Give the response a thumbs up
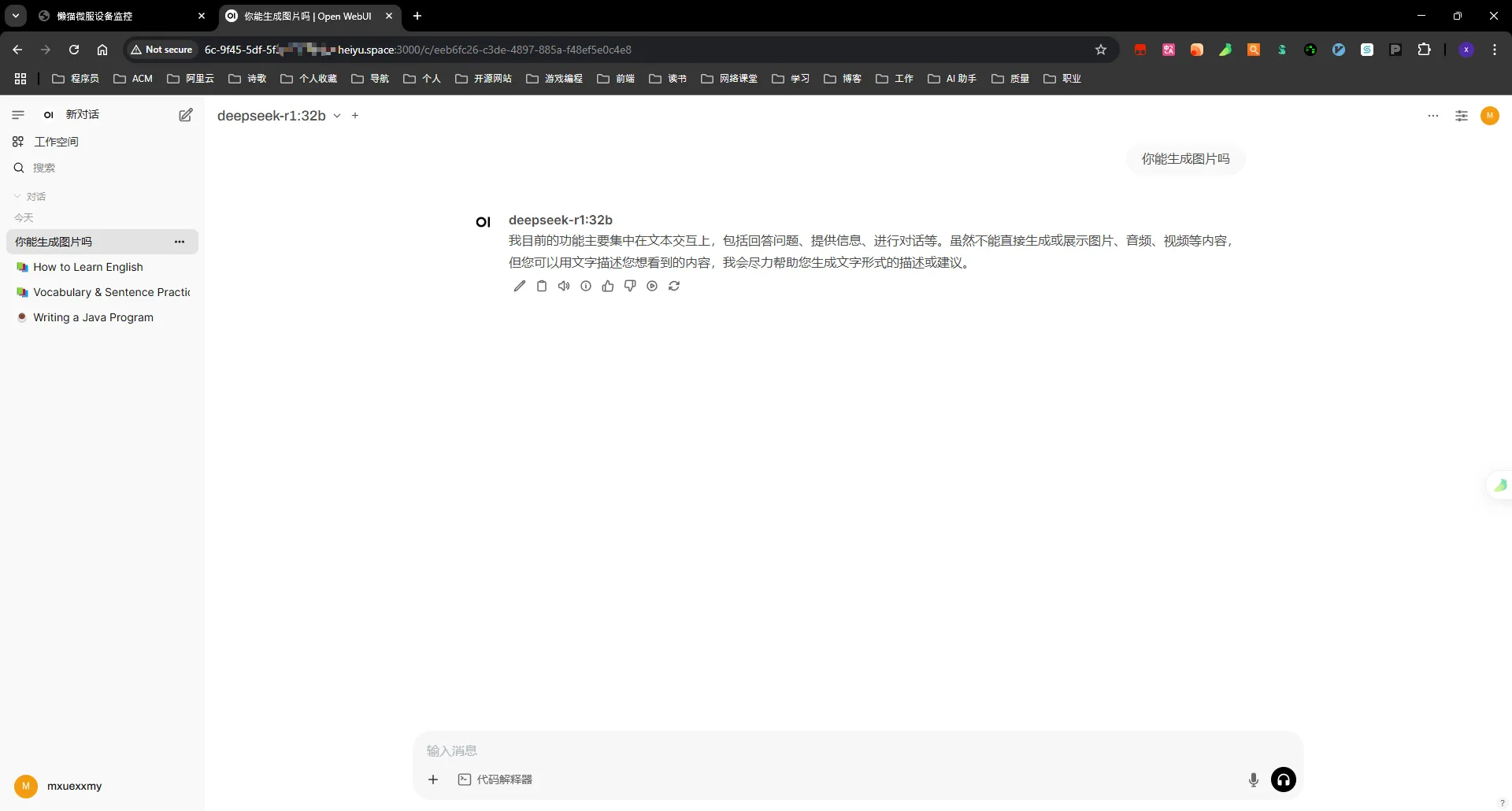Image resolution: width=1512 pixels, height=811 pixels. click(608, 286)
